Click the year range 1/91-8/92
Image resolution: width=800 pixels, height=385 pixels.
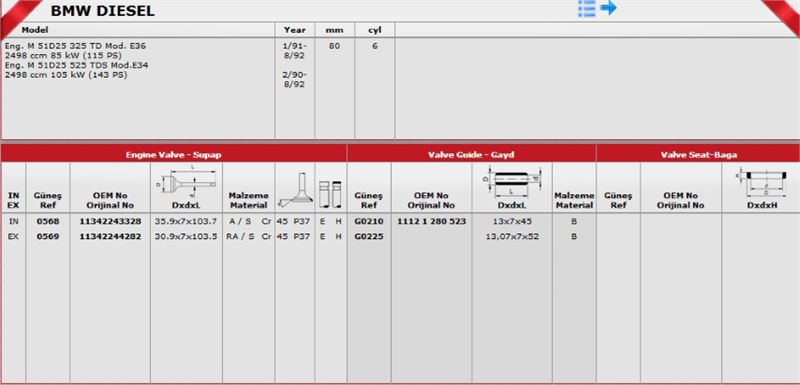coord(294,50)
